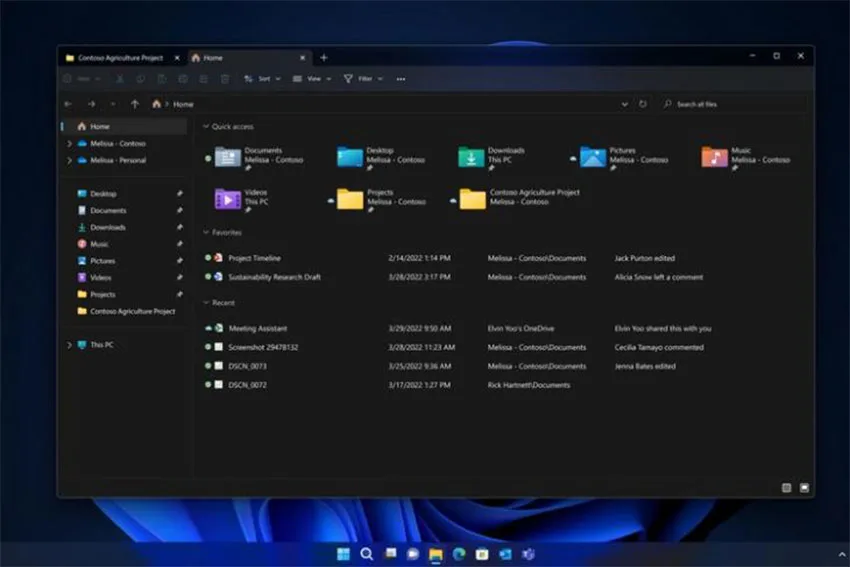Click the Search all files field
The width and height of the screenshot is (850, 567).
coord(733,104)
